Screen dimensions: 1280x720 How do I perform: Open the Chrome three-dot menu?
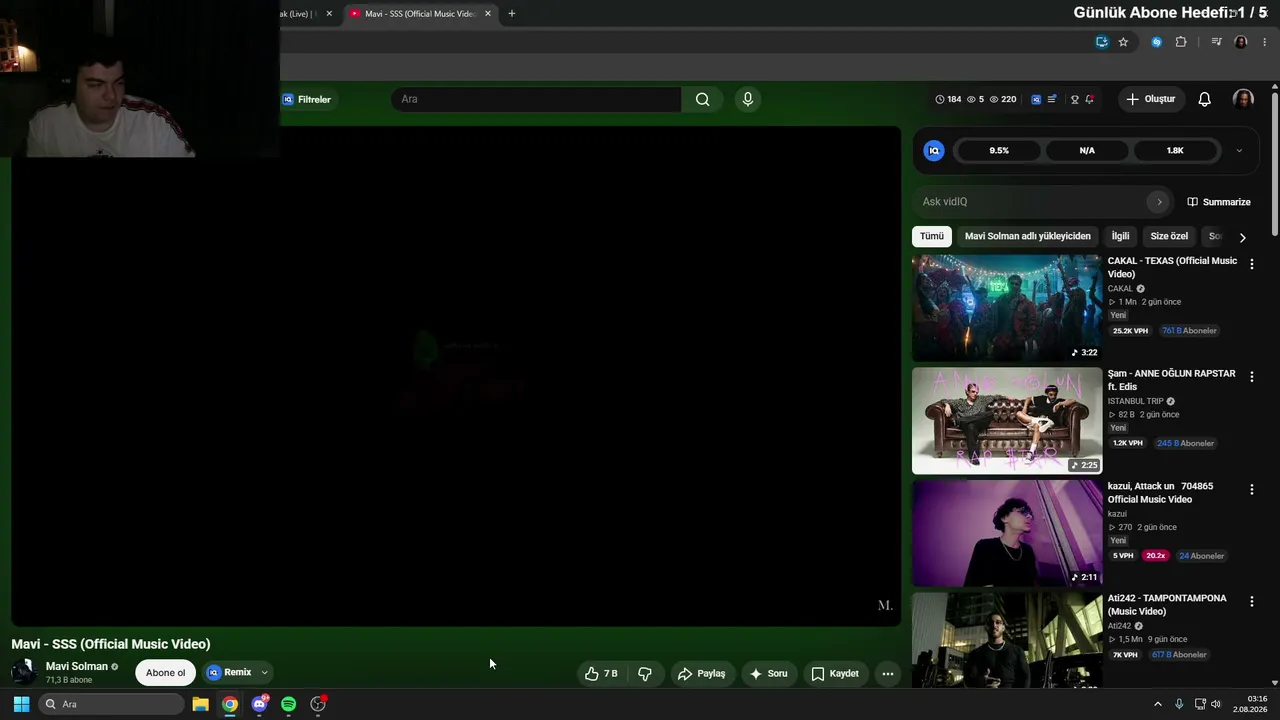click(1265, 42)
